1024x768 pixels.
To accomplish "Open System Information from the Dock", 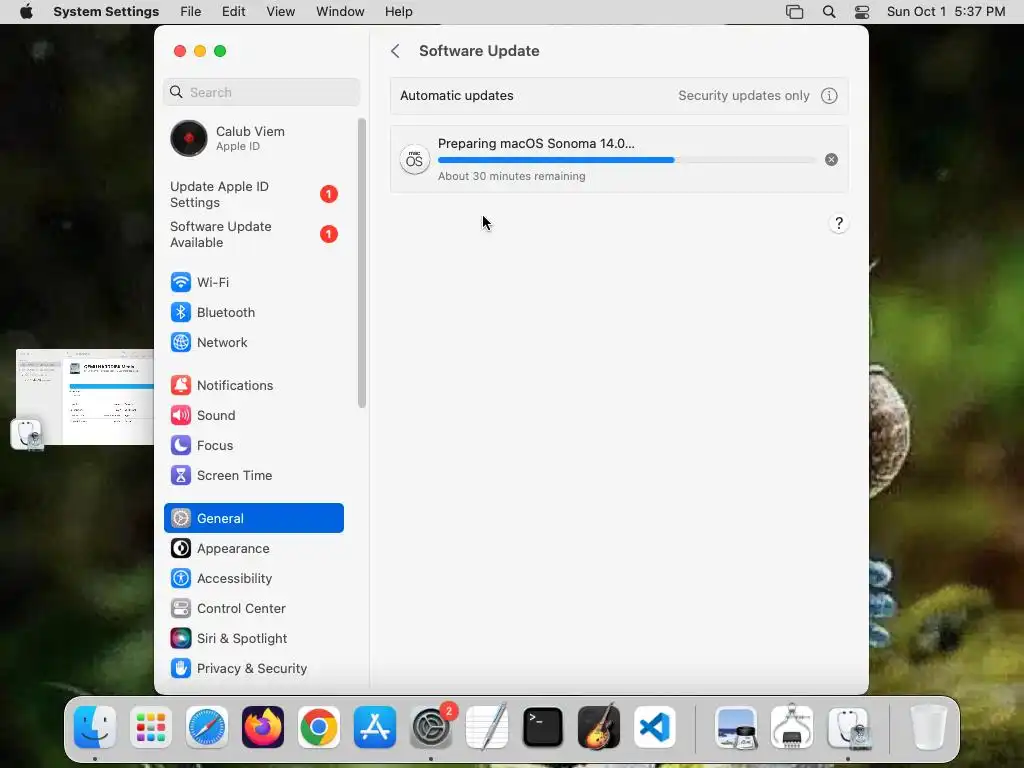I will [x=792, y=727].
